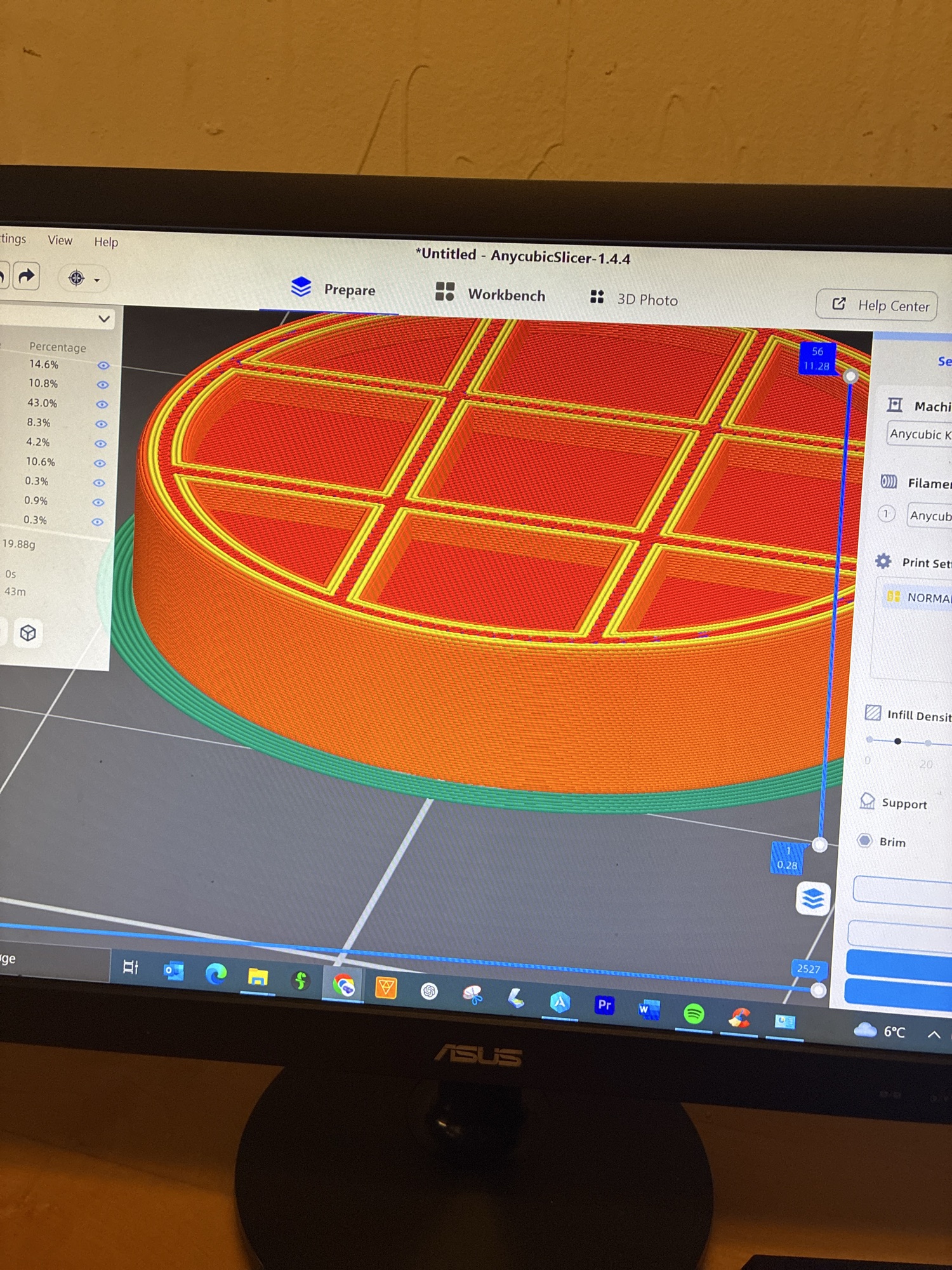The image size is (952, 1270).
Task: Click the Infill Density hatch icon
Action: pyautogui.click(x=873, y=713)
